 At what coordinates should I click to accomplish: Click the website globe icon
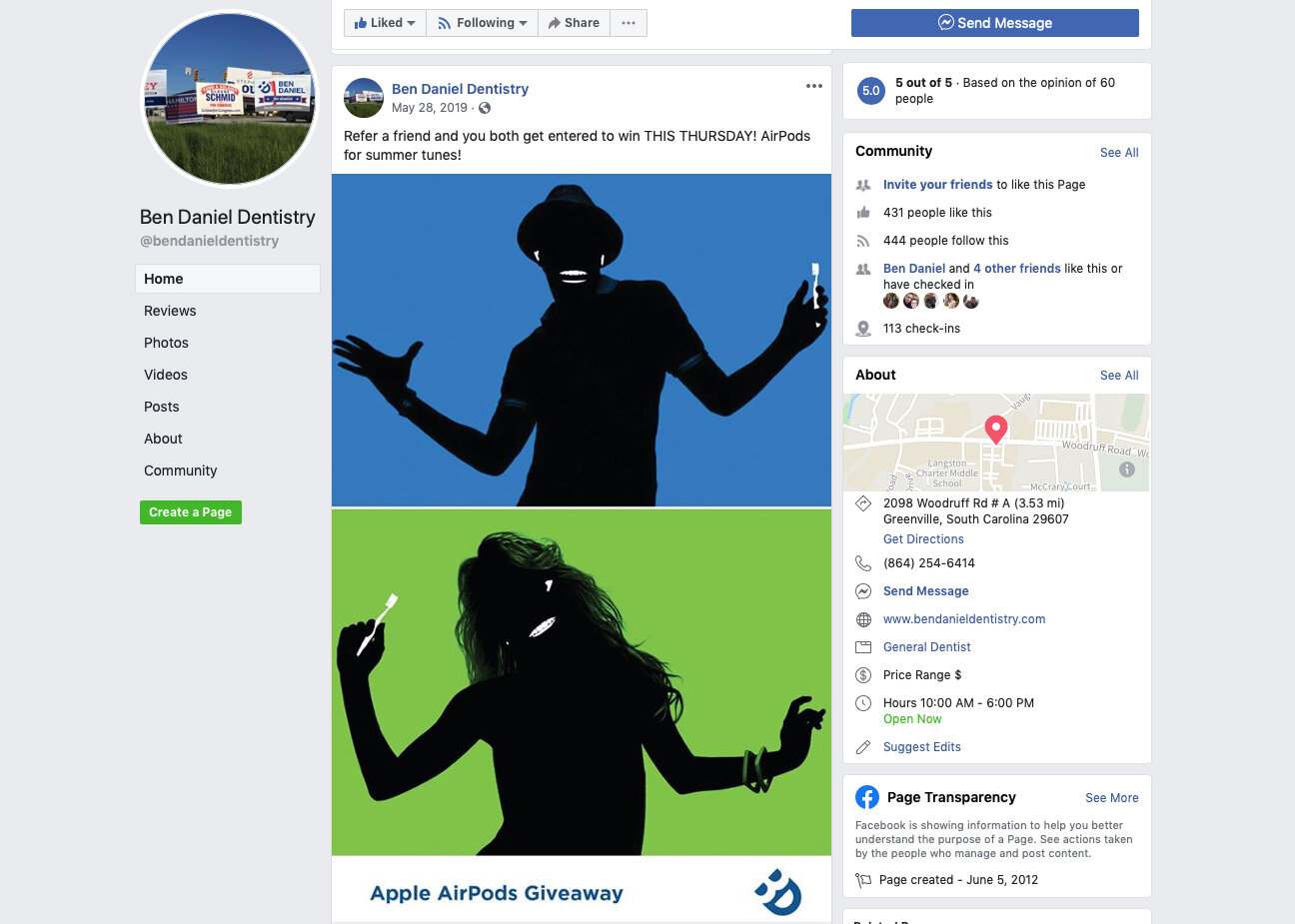(x=863, y=619)
